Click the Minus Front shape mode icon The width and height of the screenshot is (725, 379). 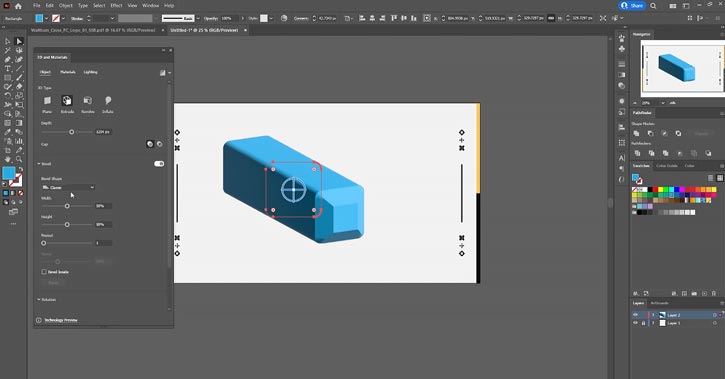[651, 133]
